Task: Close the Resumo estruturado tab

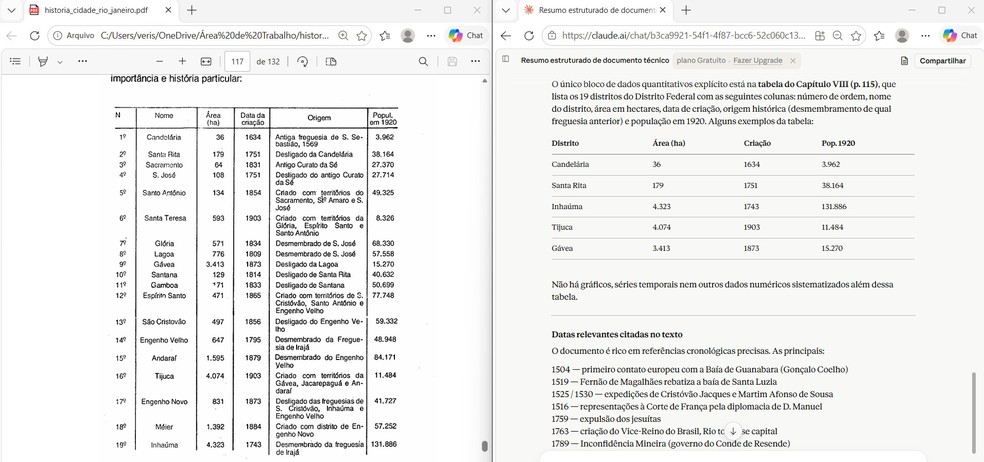Action: coord(662,10)
